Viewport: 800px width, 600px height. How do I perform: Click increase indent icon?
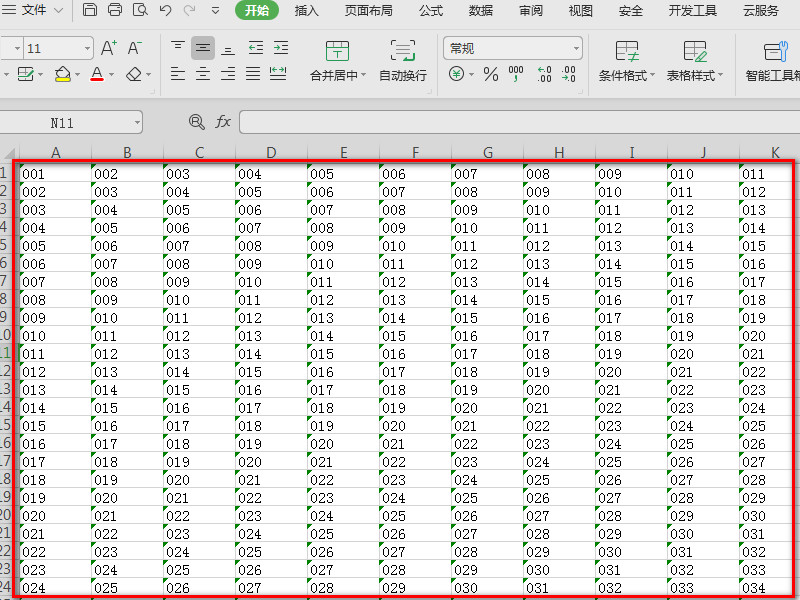(281, 48)
